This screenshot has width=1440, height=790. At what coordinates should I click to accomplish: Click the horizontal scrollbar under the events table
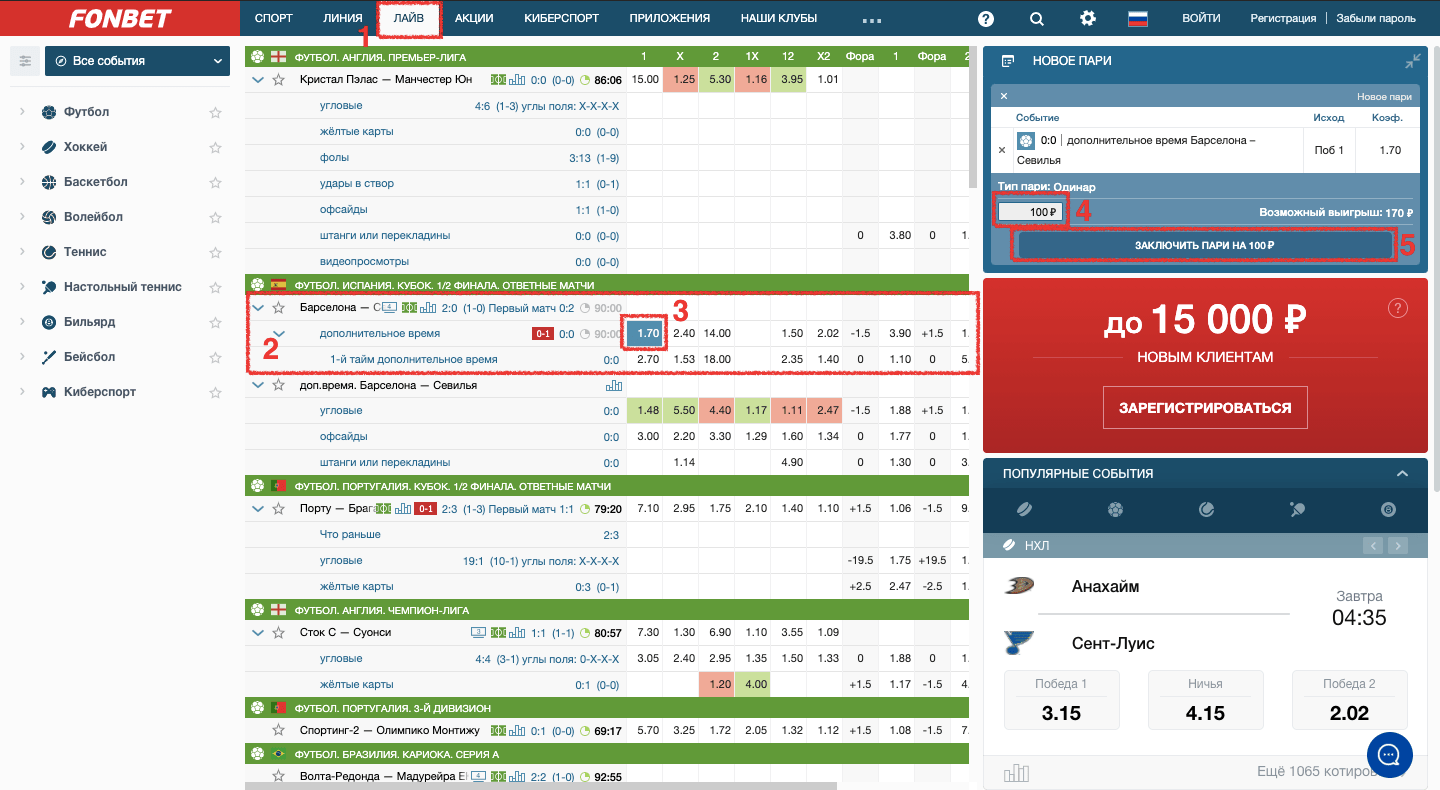point(540,785)
